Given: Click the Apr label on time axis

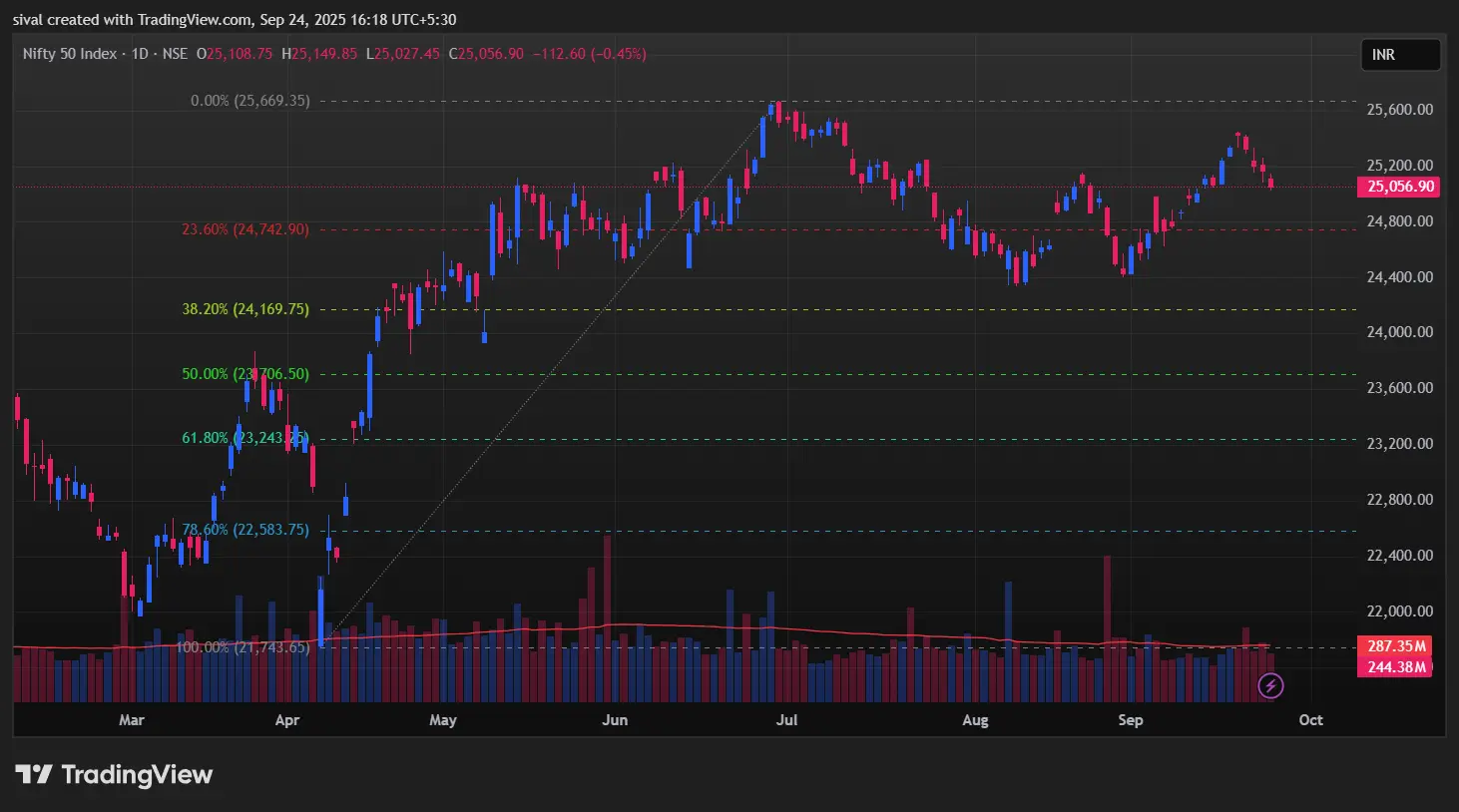Looking at the screenshot, I should coord(287,720).
